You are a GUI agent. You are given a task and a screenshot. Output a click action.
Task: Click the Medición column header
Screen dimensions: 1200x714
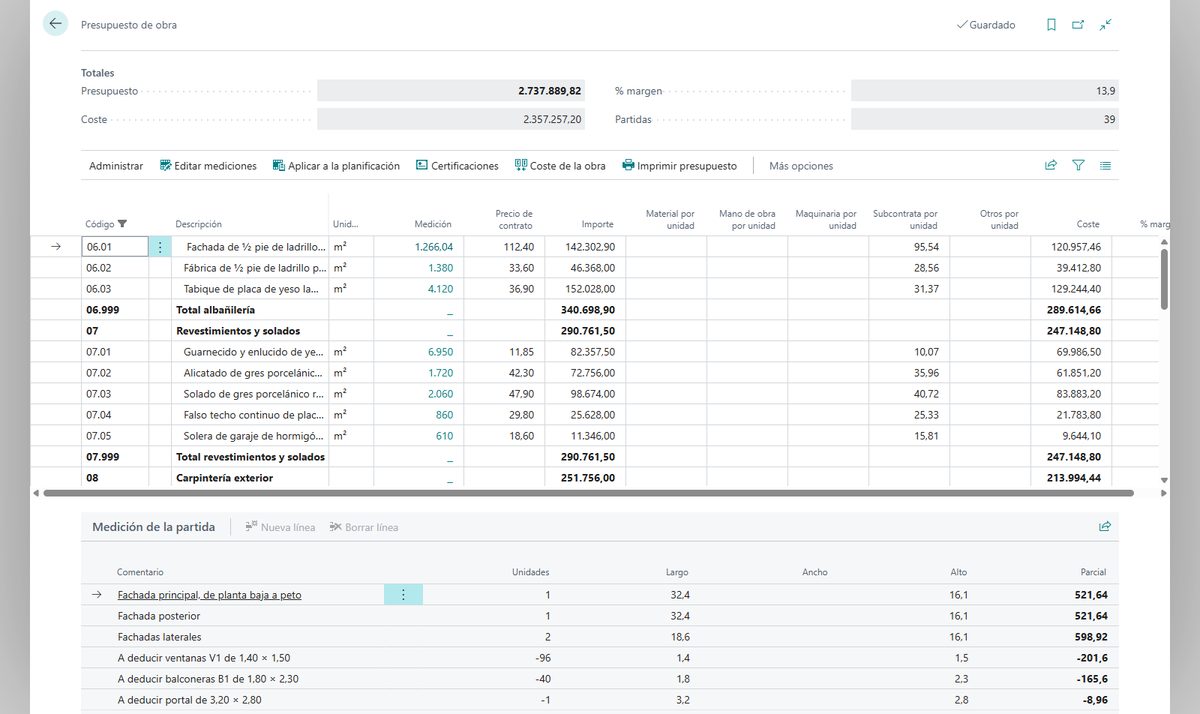pyautogui.click(x=433, y=224)
